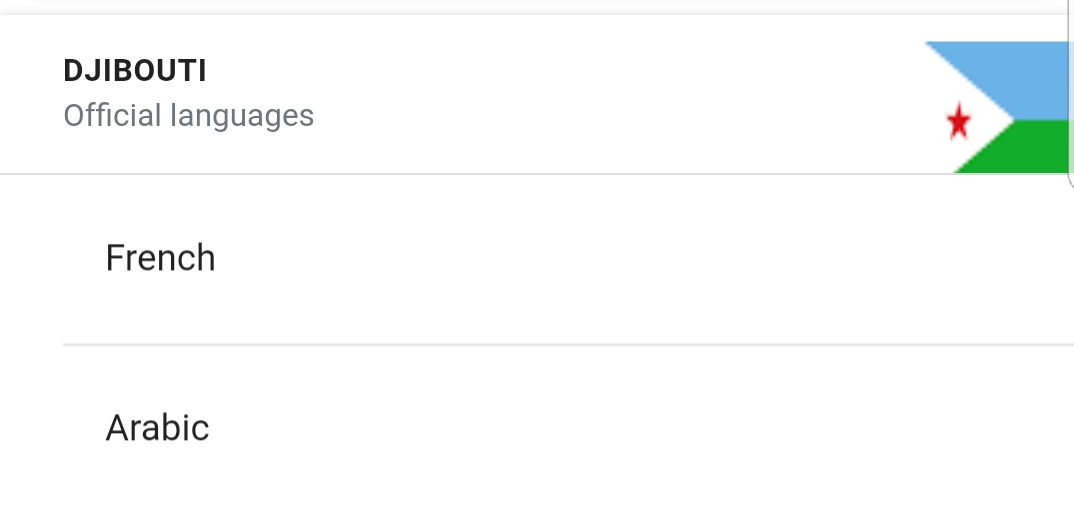This screenshot has height=509, width=1074.
Task: Click the blank margin left of Arabic
Action: click(x=52, y=427)
